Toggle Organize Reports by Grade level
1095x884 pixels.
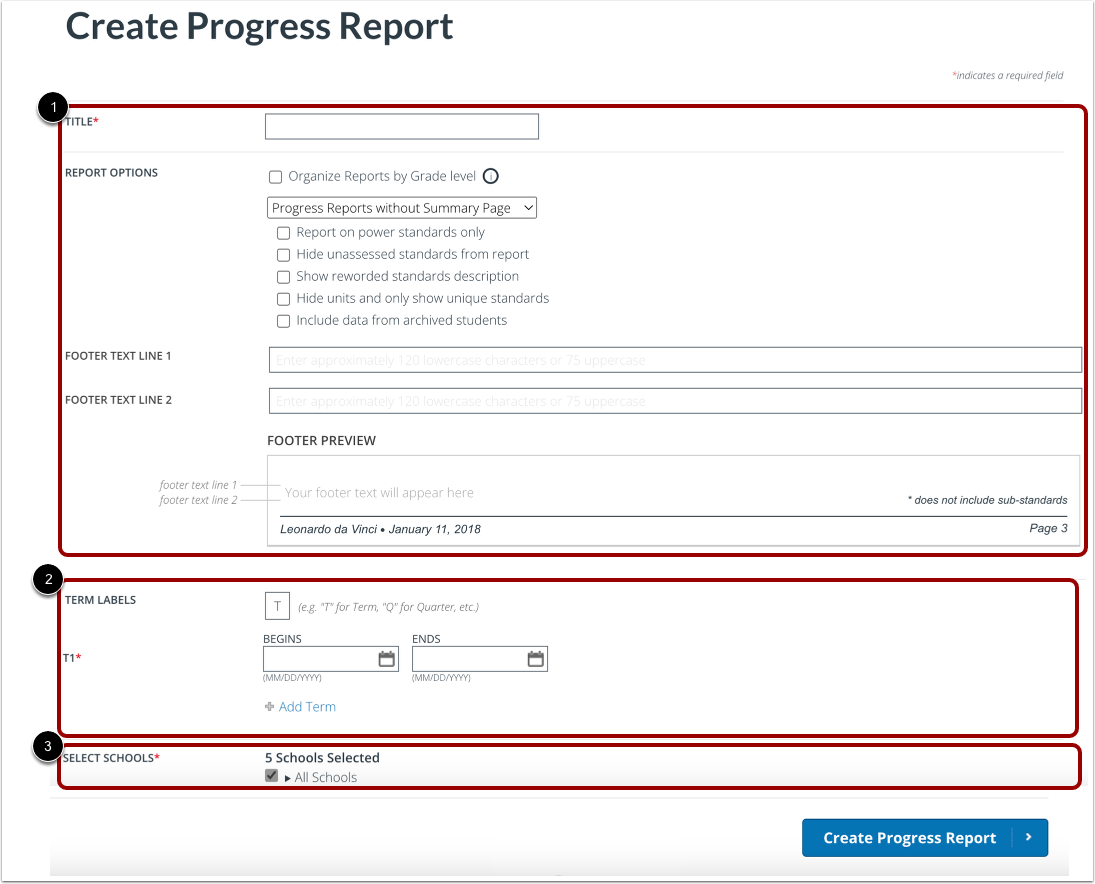(x=275, y=176)
